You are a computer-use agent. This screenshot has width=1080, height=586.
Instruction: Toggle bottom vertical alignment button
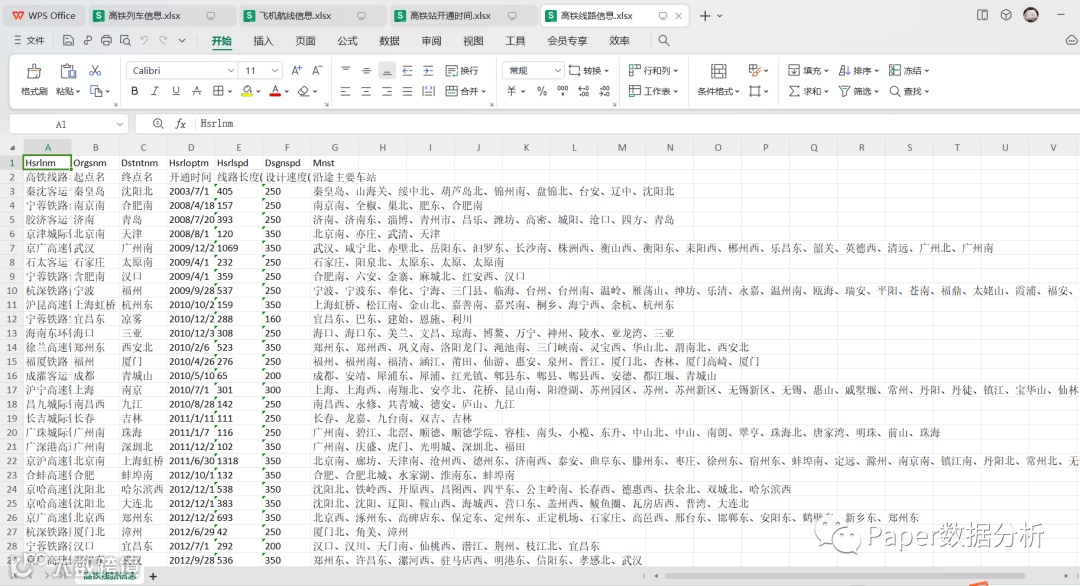(x=387, y=70)
